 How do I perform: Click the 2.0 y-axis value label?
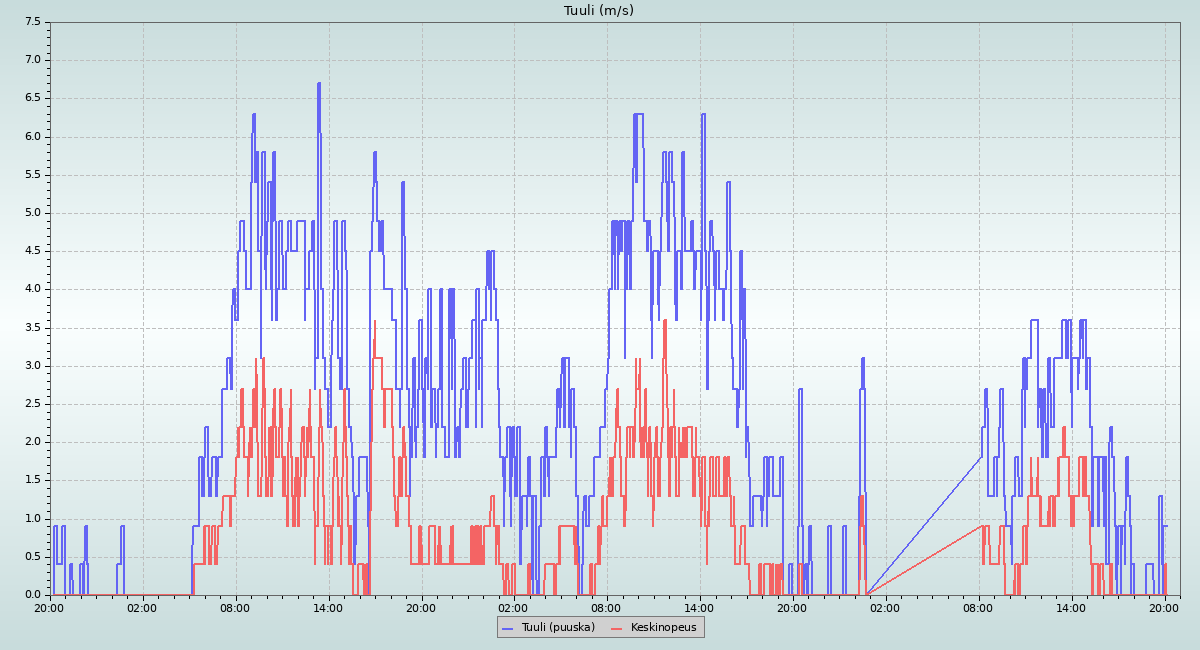(x=34, y=442)
